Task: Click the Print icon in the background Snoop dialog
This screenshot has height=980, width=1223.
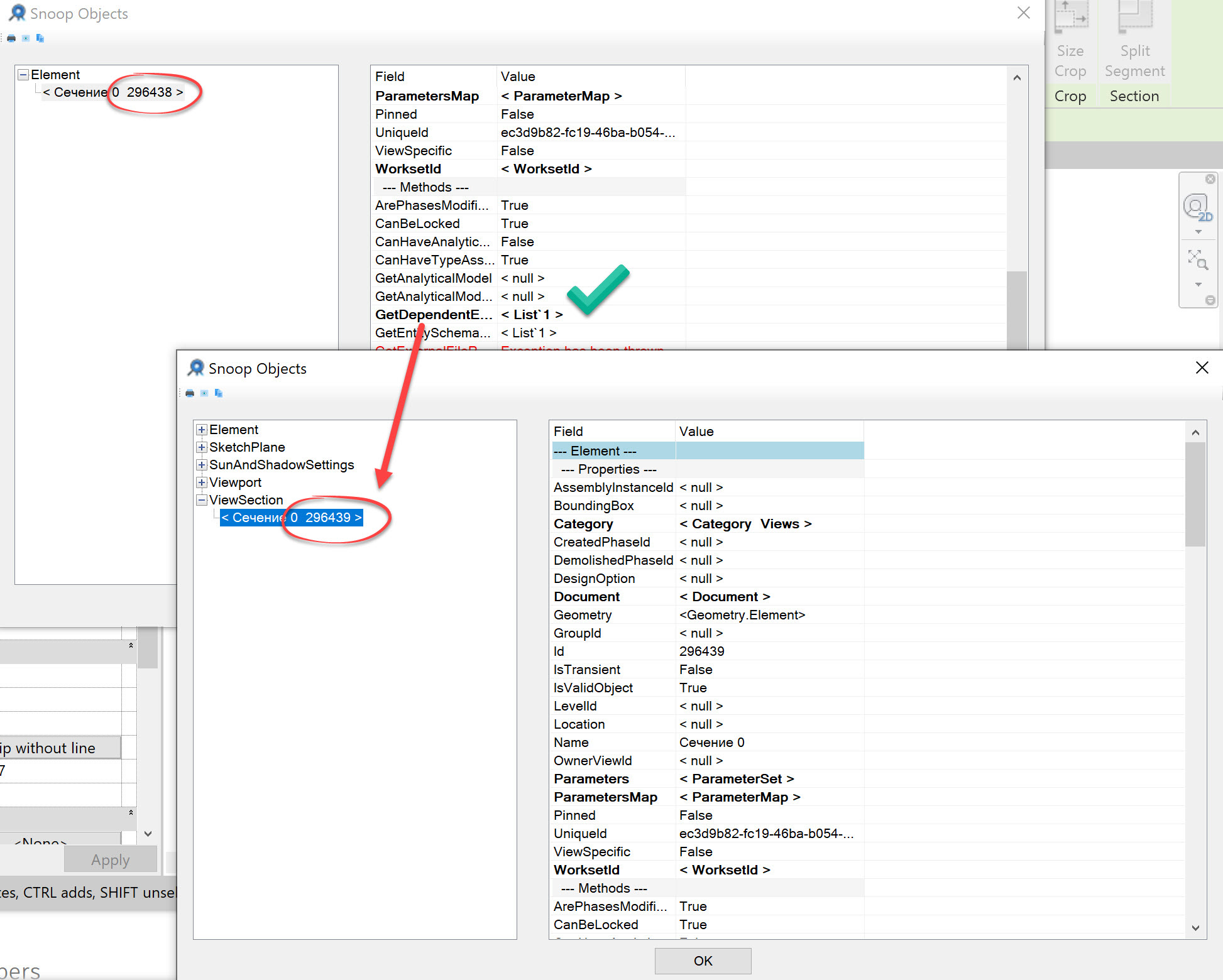Action: [x=11, y=38]
